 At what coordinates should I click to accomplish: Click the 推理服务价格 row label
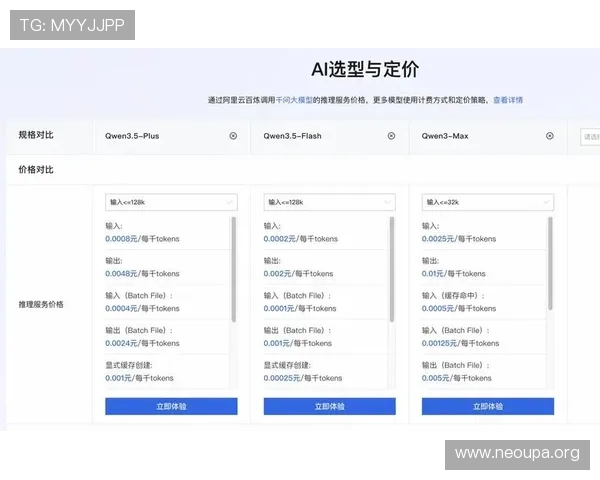tap(41, 304)
